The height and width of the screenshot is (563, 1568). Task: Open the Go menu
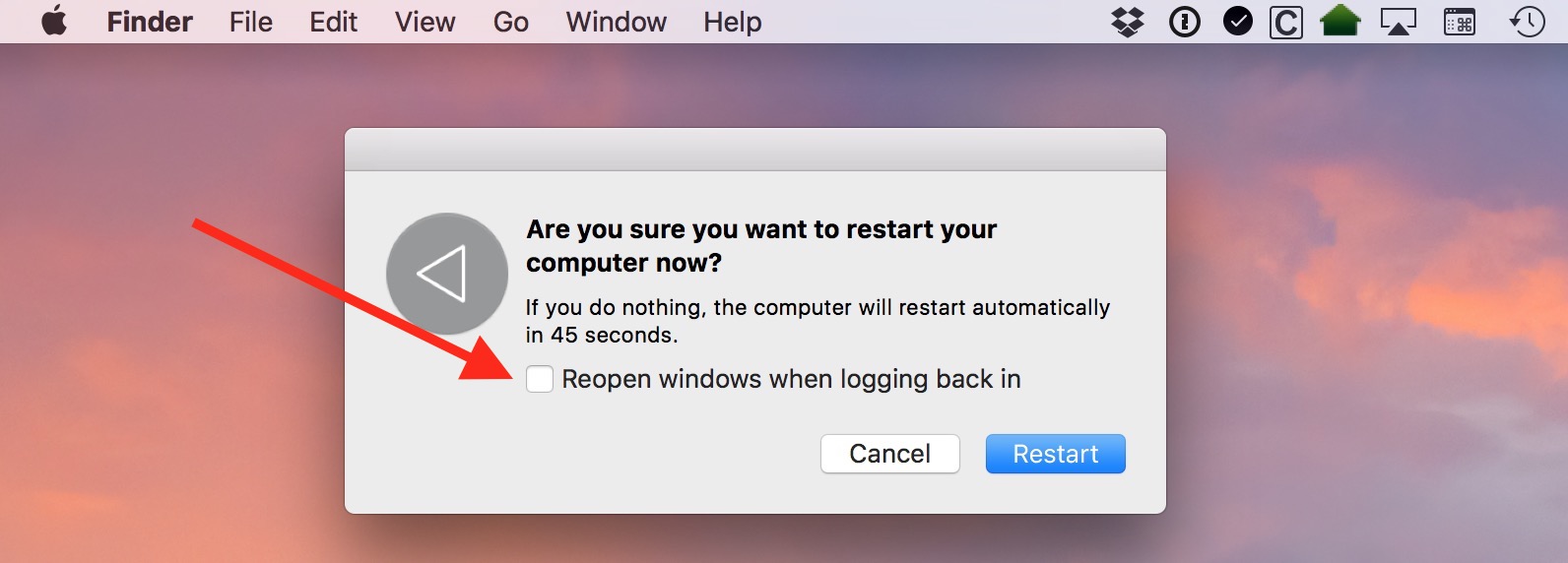(x=511, y=22)
